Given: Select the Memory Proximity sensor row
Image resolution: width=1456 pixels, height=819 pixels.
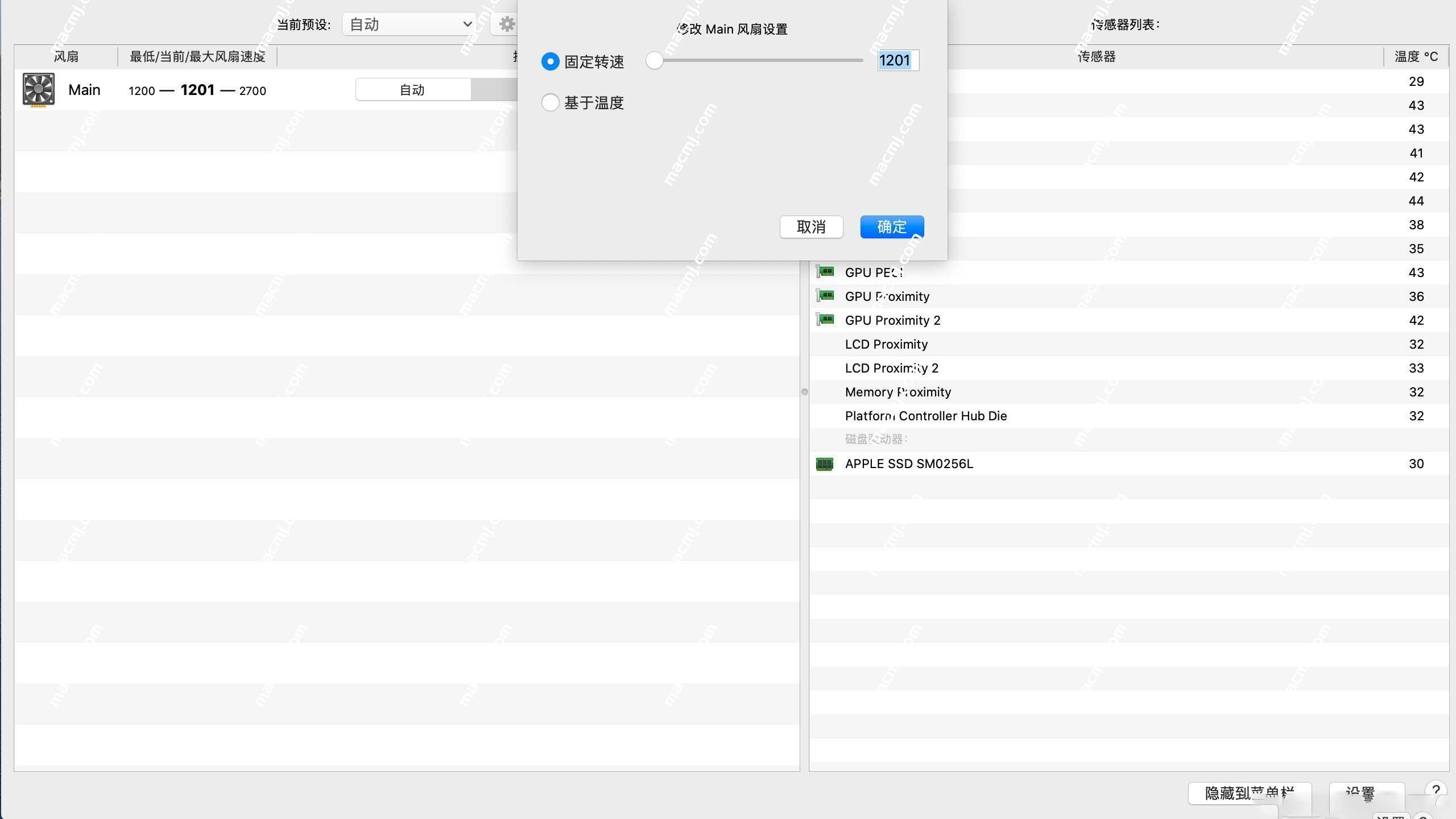Looking at the screenshot, I should pyautogui.click(x=1129, y=392).
